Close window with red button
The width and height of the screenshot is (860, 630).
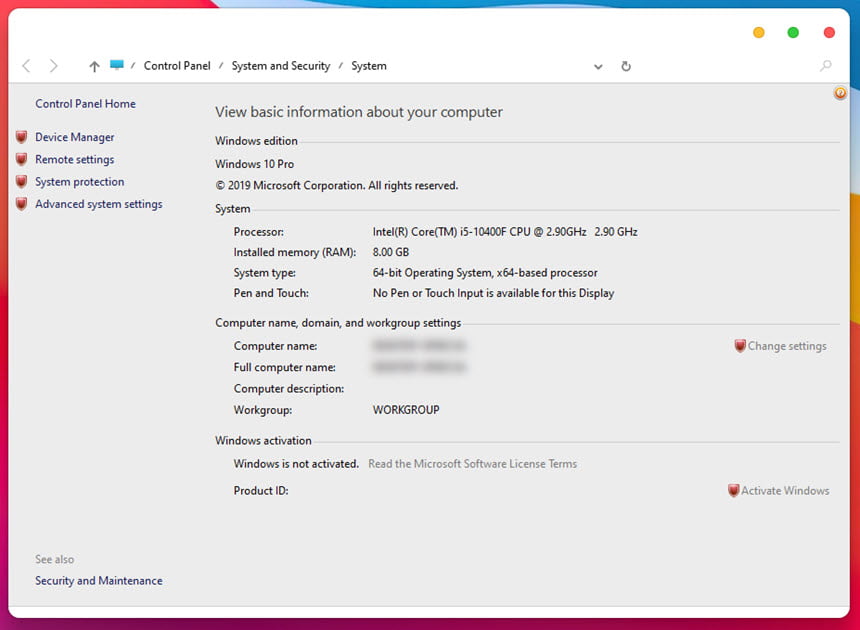pos(829,33)
